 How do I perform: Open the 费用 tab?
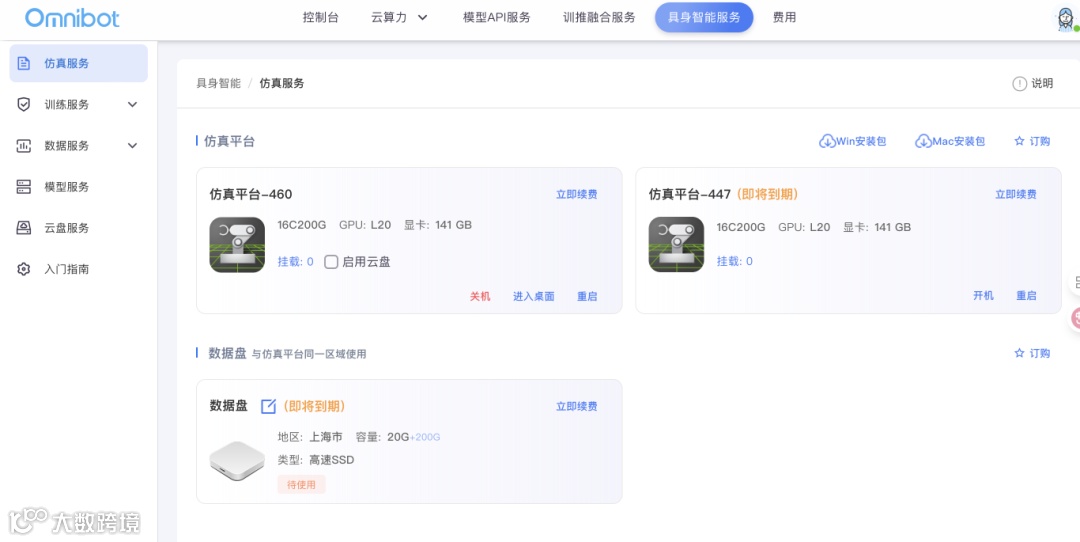785,18
